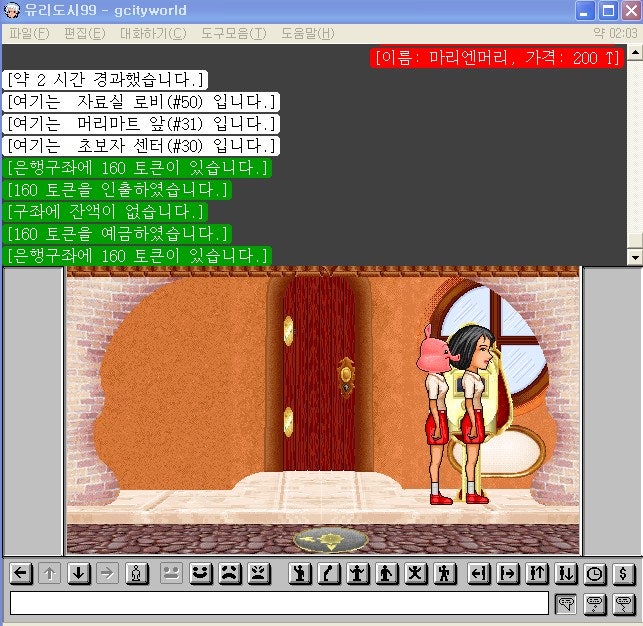Open the 파일(F) menu

tap(29, 33)
